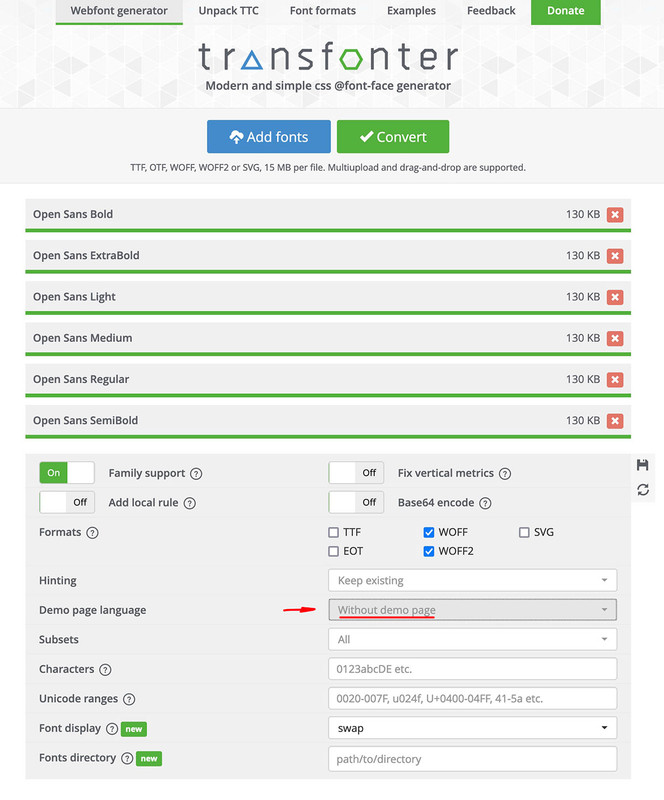Viewport: 664px width, 800px height.
Task: Click the Open Sans Light row name
Action: pos(75,297)
